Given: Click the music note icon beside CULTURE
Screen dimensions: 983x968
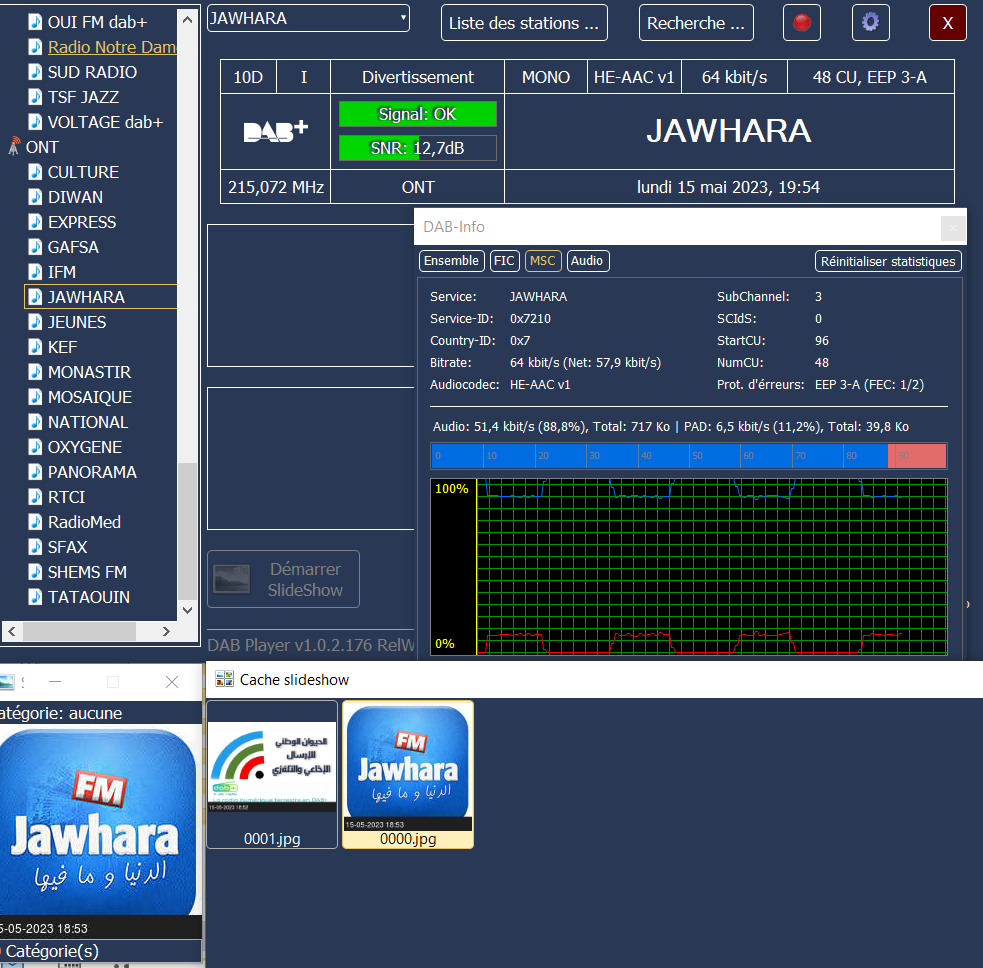Looking at the screenshot, I should click(x=35, y=172).
